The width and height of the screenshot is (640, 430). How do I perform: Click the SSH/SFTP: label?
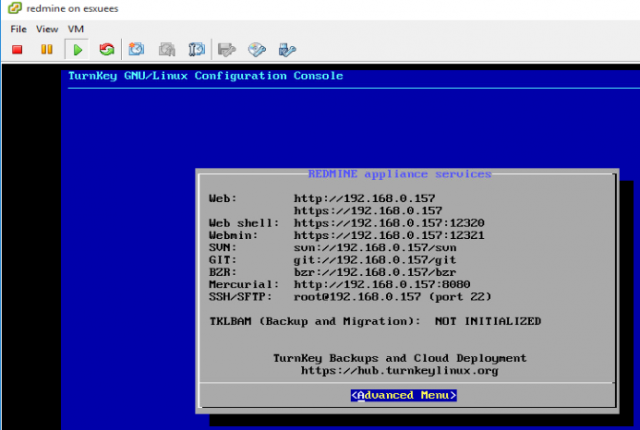pyautogui.click(x=240, y=297)
